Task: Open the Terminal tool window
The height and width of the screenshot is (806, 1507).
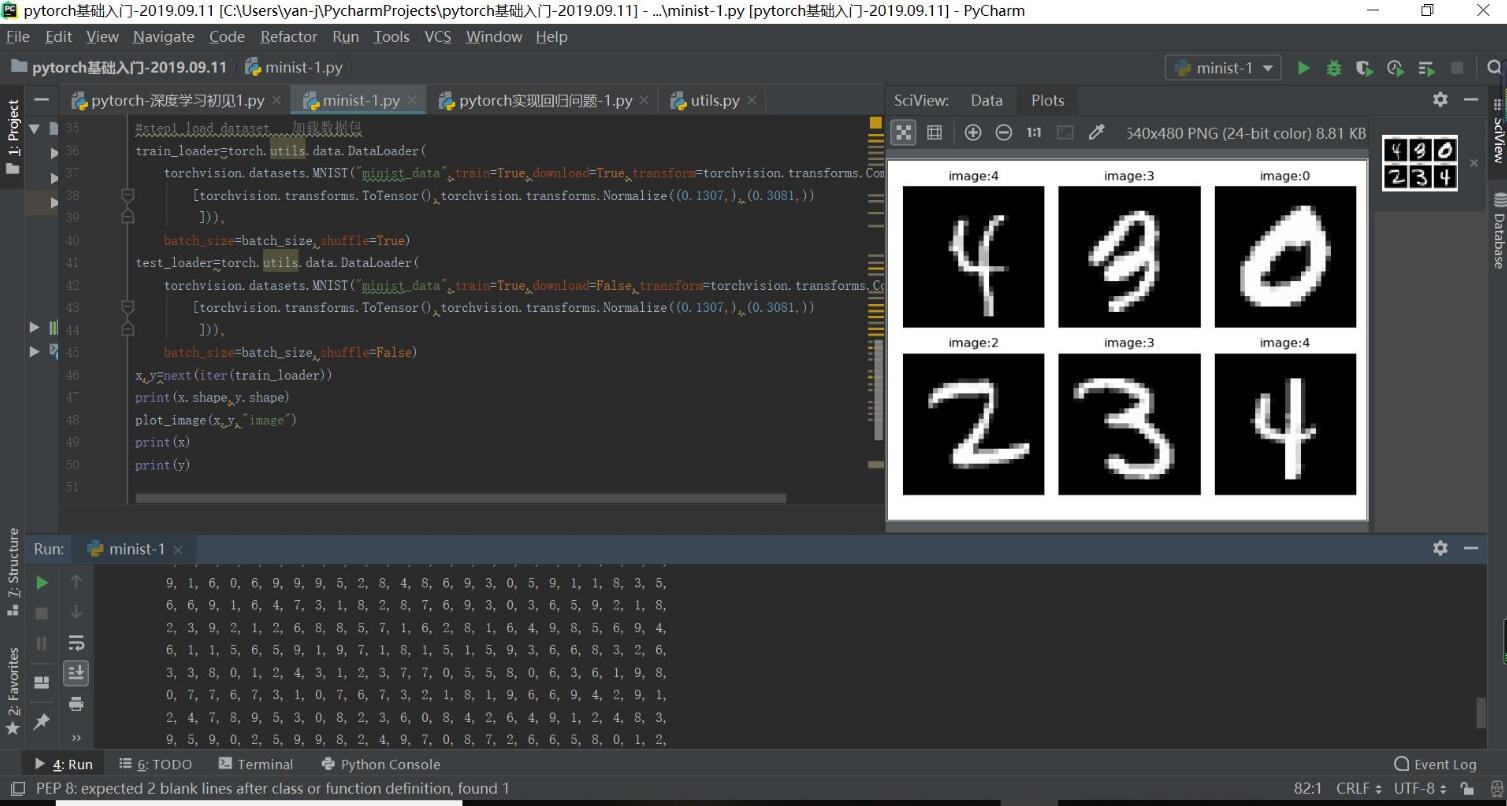Action: click(x=256, y=764)
